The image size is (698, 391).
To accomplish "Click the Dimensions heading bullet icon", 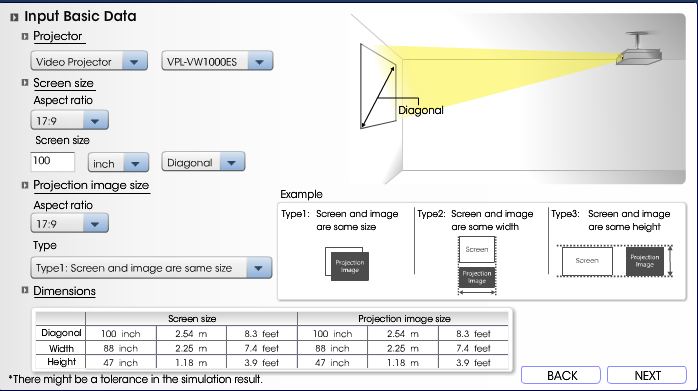I will point(25,290).
